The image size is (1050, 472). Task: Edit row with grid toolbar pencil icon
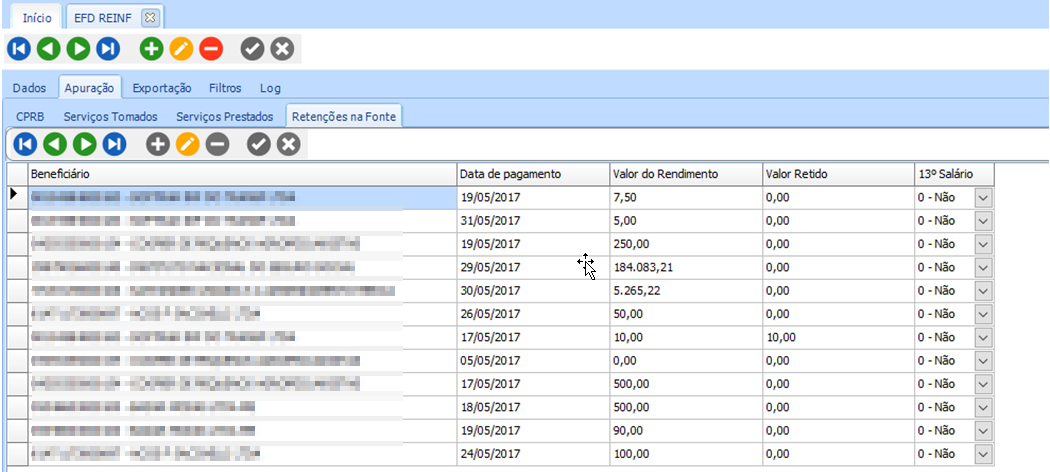click(188, 144)
